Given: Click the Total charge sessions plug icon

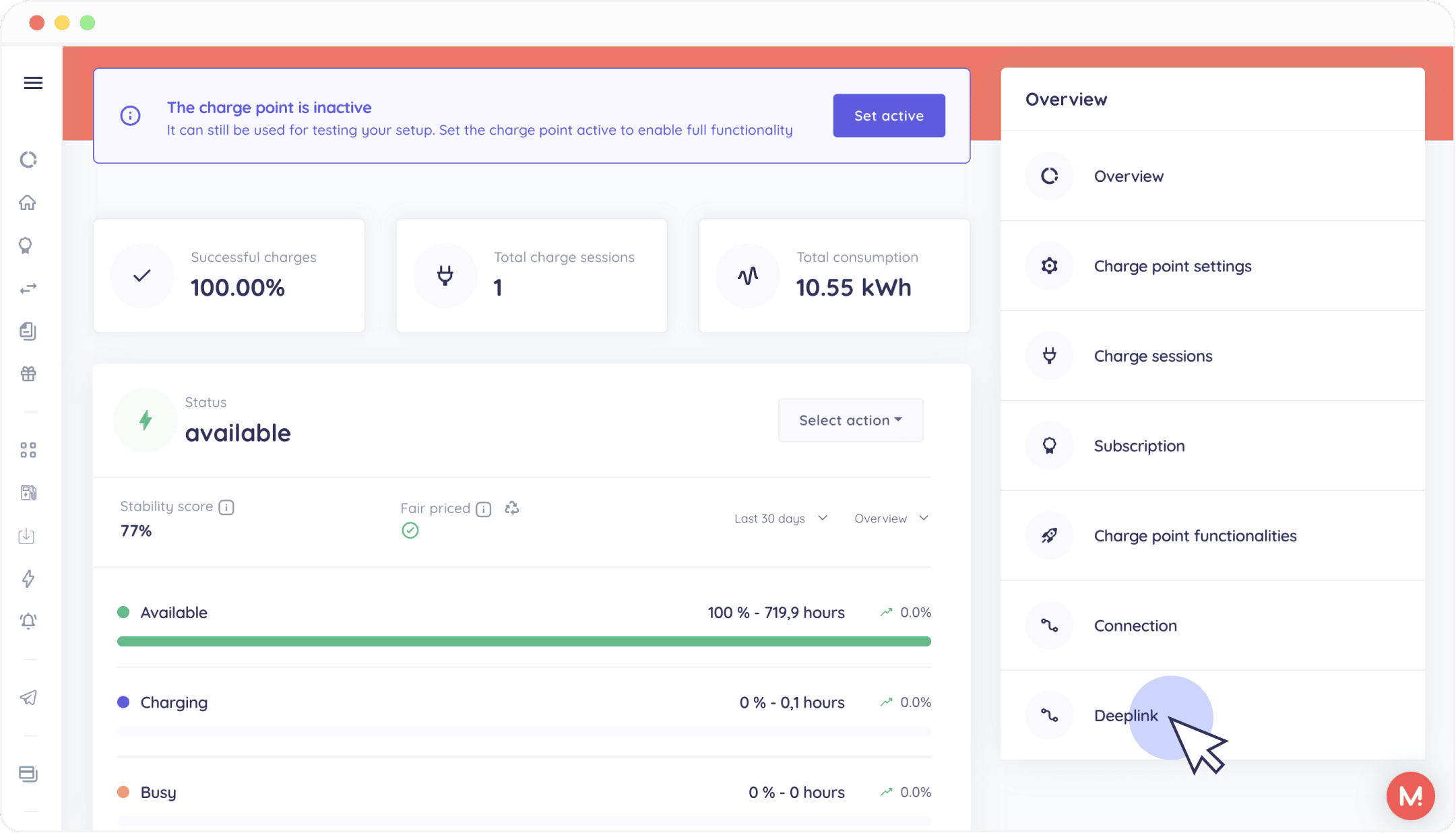Looking at the screenshot, I should coord(445,275).
